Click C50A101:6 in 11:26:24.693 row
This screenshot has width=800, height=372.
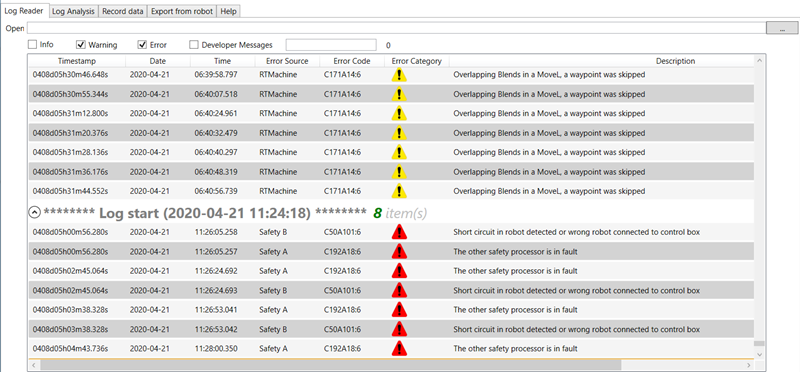(x=342, y=290)
